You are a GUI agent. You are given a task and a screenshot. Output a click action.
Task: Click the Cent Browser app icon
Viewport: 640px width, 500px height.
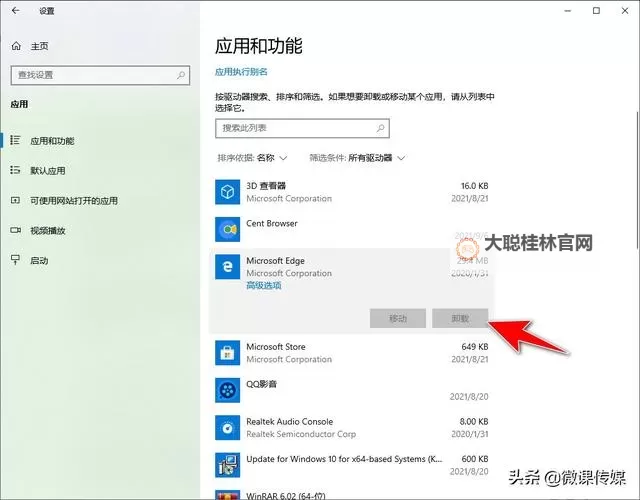click(227, 229)
